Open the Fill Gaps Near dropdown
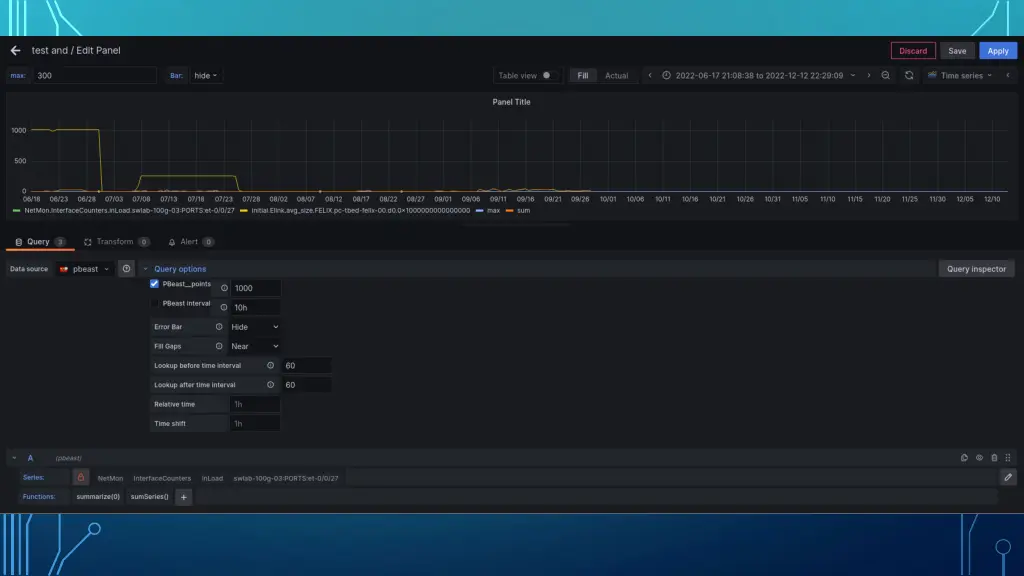This screenshot has height=576, width=1024. click(x=255, y=346)
